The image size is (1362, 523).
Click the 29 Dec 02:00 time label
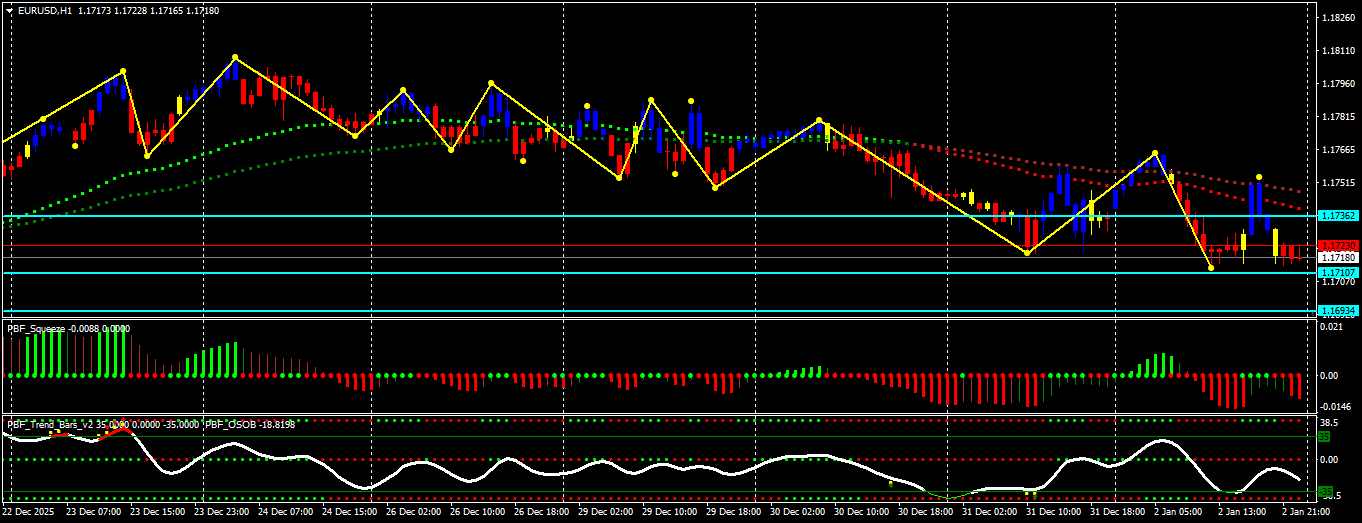coord(608,511)
